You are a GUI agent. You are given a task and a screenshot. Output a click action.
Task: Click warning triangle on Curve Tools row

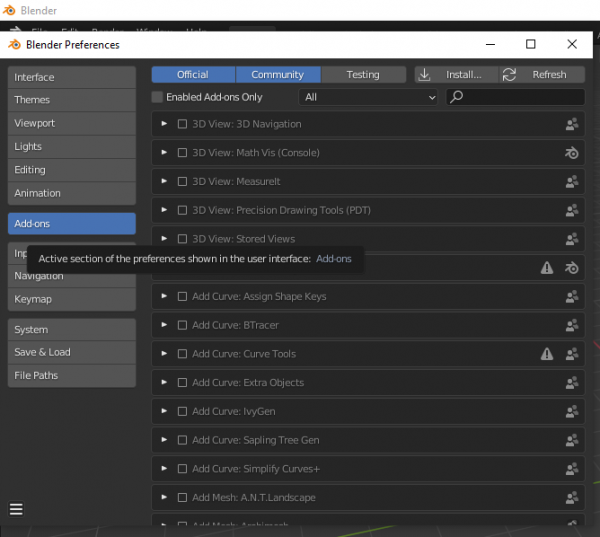tap(547, 354)
